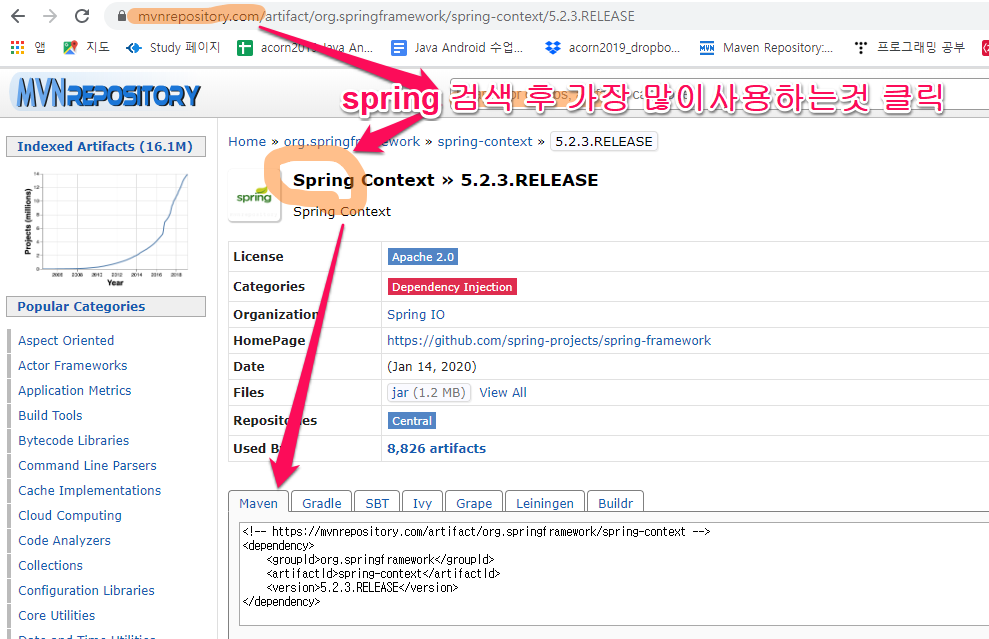Switch to the Buildr tab
This screenshot has width=989, height=639.
click(616, 503)
